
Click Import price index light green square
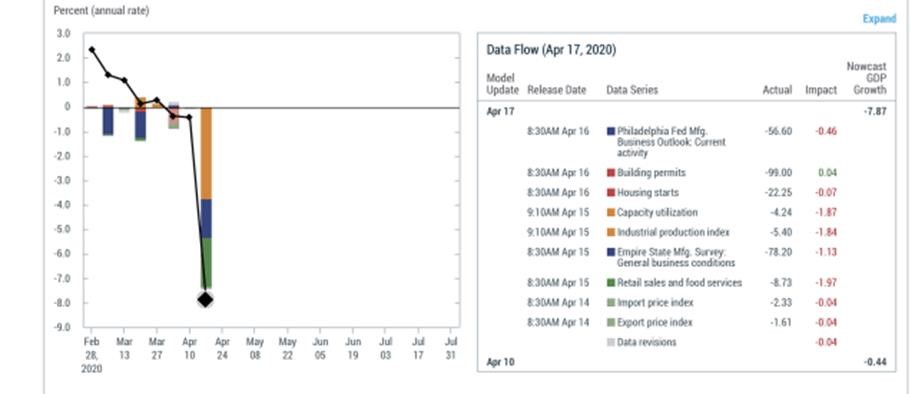point(611,302)
